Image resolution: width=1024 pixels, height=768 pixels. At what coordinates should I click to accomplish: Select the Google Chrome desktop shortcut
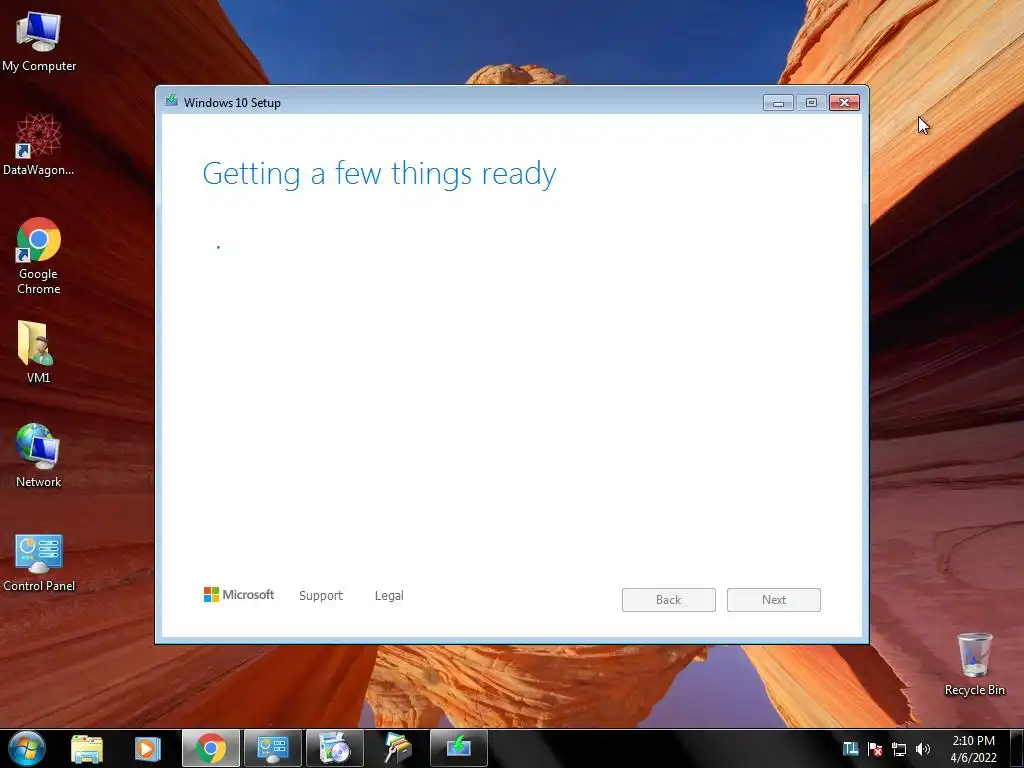coord(39,255)
